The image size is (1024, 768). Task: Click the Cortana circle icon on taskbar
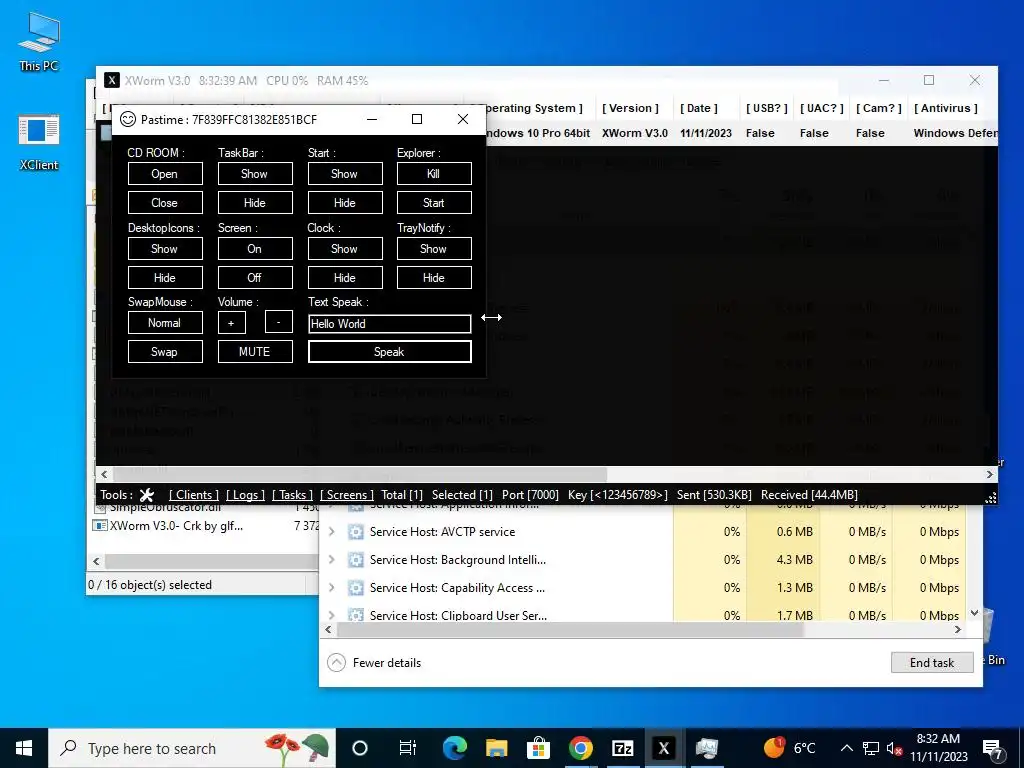point(359,748)
